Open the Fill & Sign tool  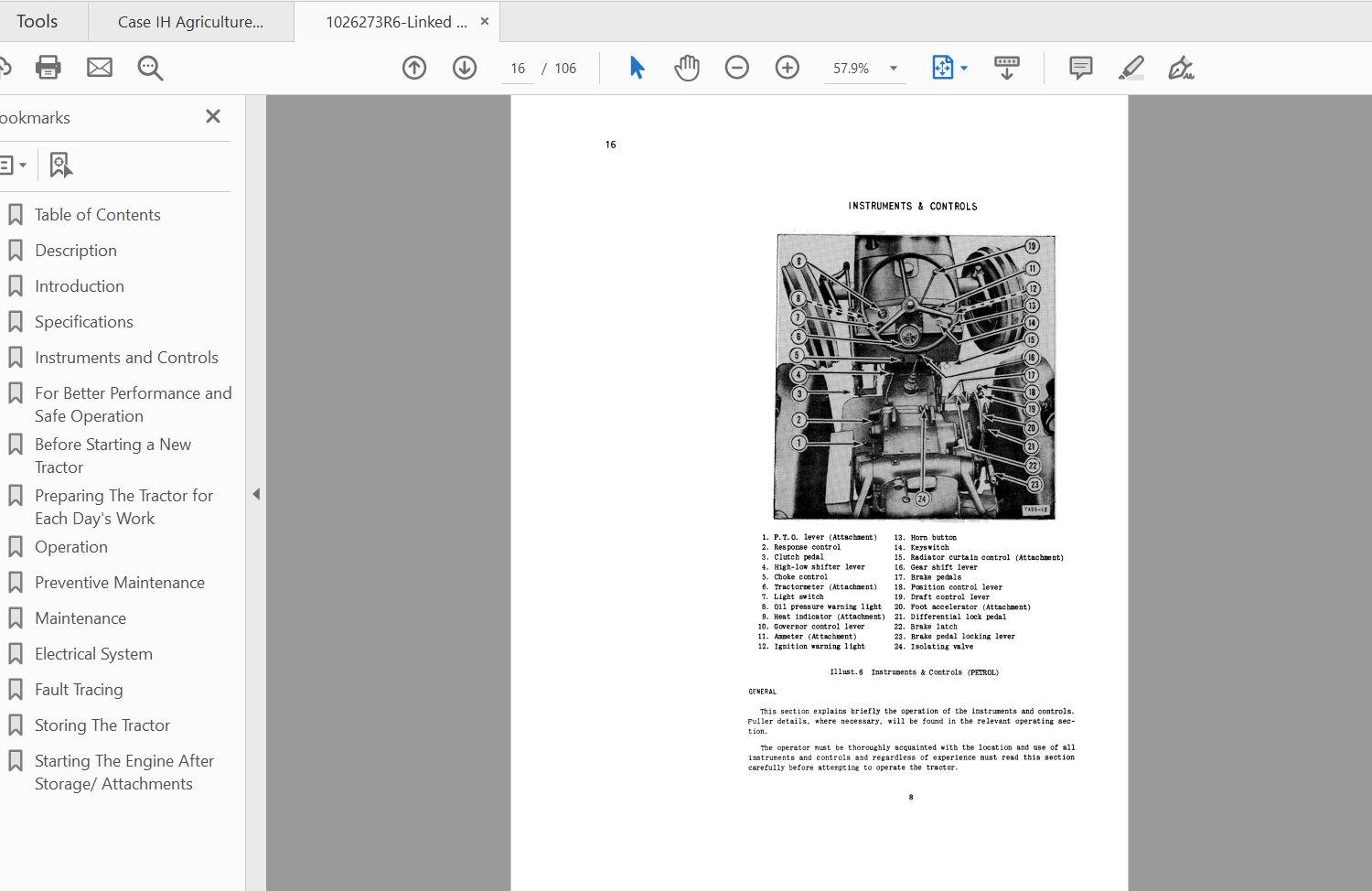1180,68
